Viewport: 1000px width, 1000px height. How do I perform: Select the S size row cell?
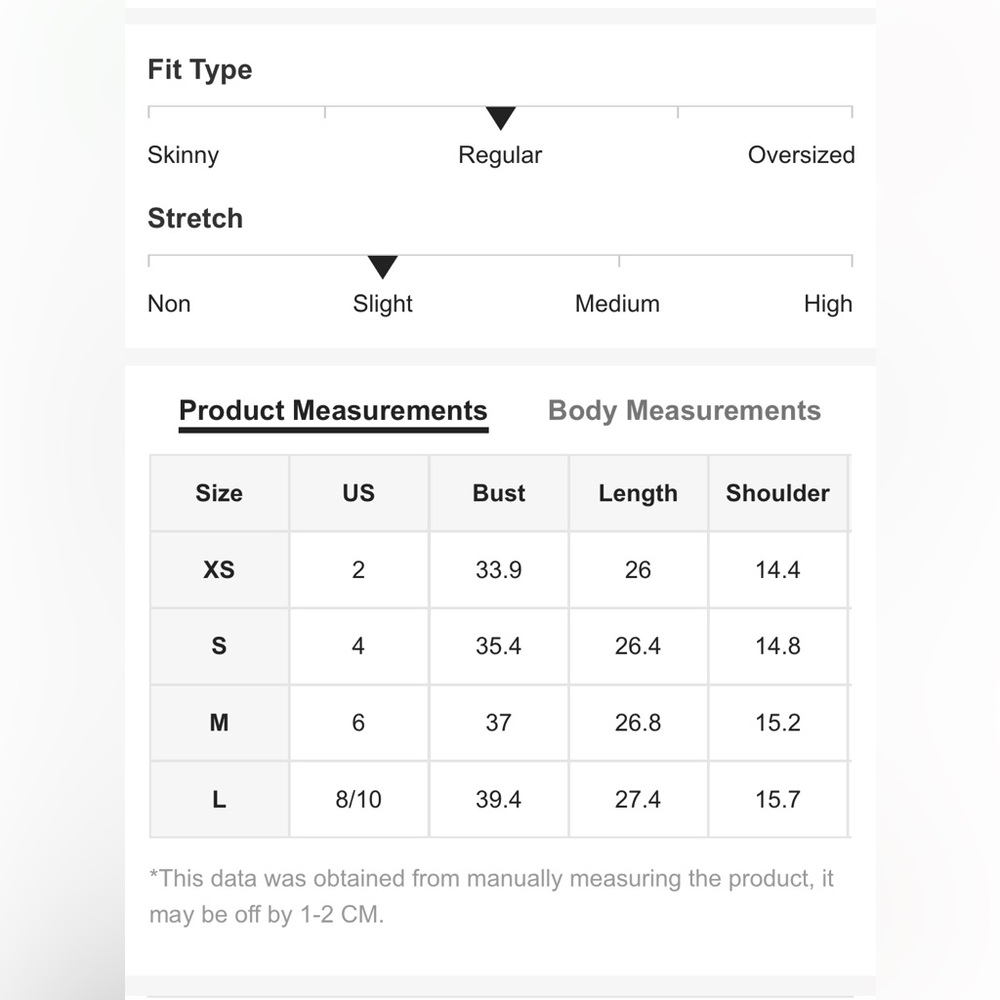pos(219,646)
